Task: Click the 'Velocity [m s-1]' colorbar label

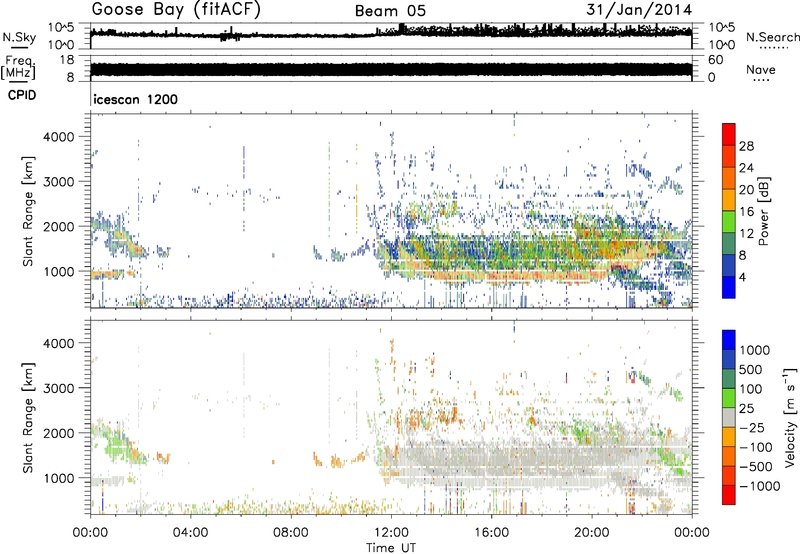Action: (x=791, y=417)
